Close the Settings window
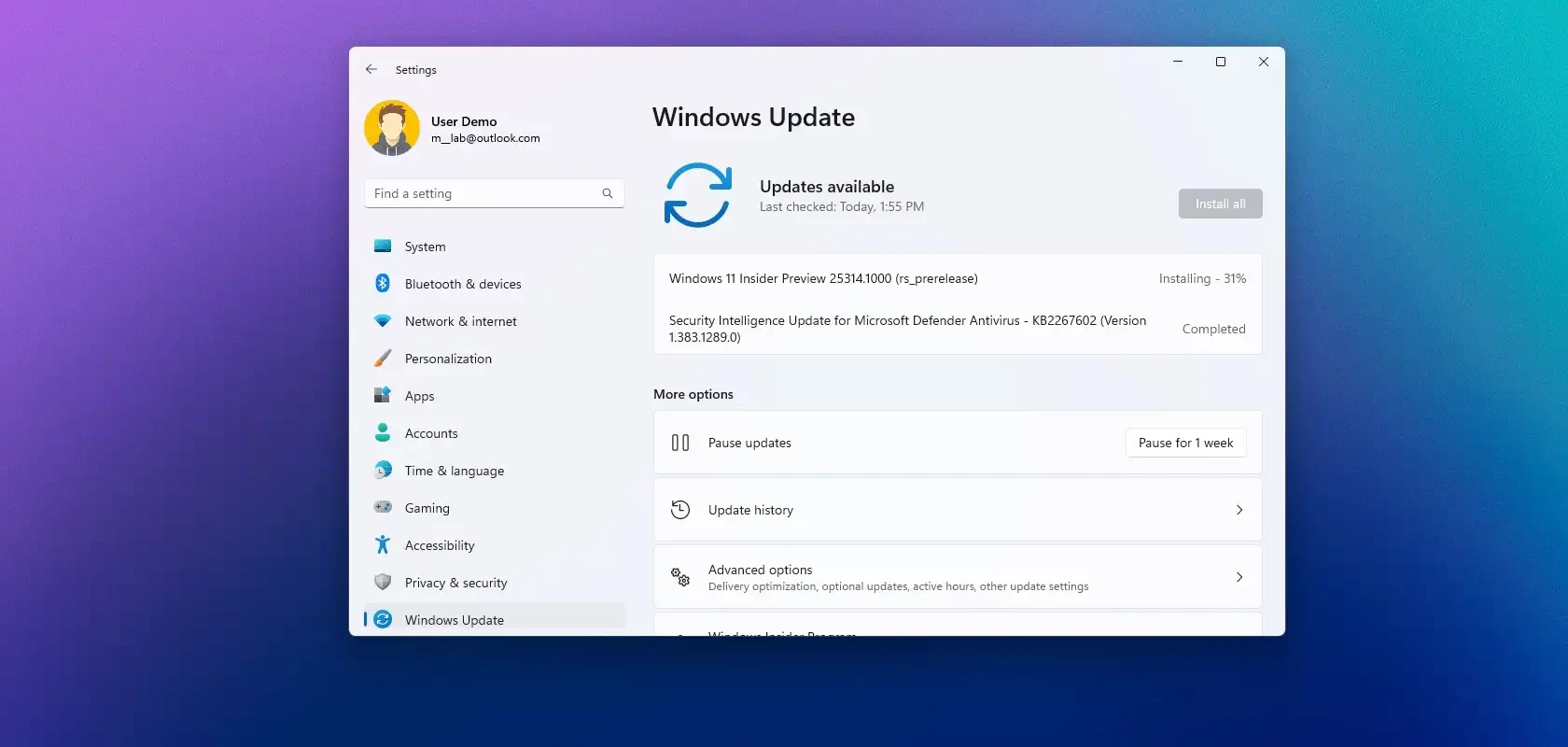 tap(1264, 62)
